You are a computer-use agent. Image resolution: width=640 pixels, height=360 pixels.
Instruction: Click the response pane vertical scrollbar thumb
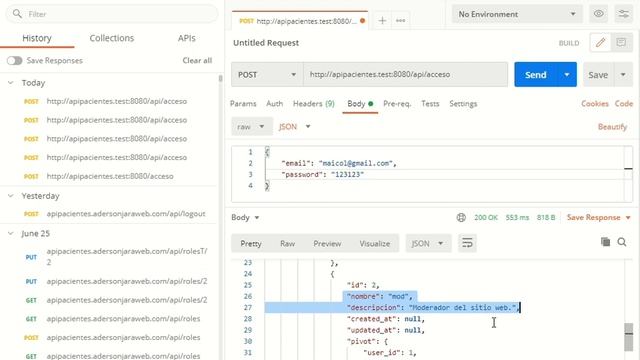coord(629,337)
